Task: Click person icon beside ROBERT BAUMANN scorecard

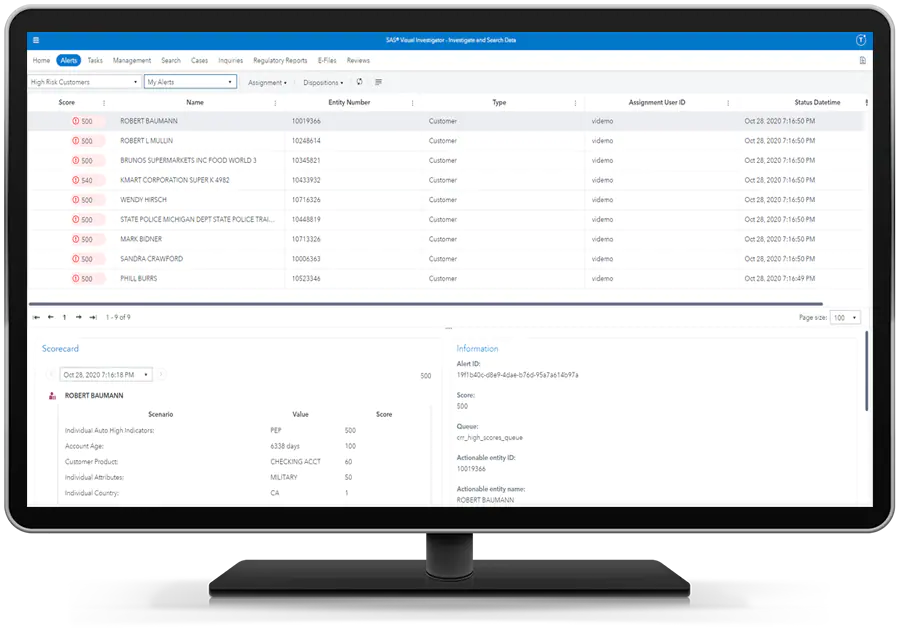Action: click(x=52, y=395)
